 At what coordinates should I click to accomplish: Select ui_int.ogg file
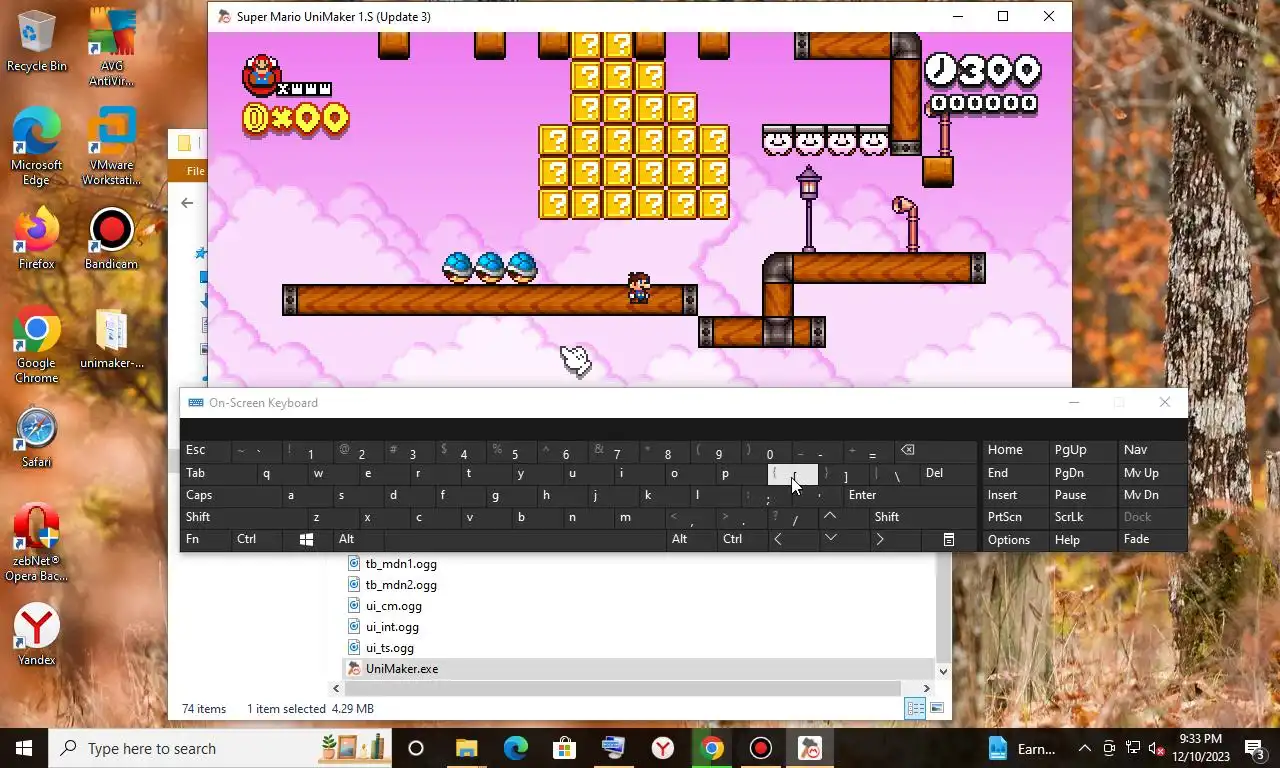pos(392,627)
